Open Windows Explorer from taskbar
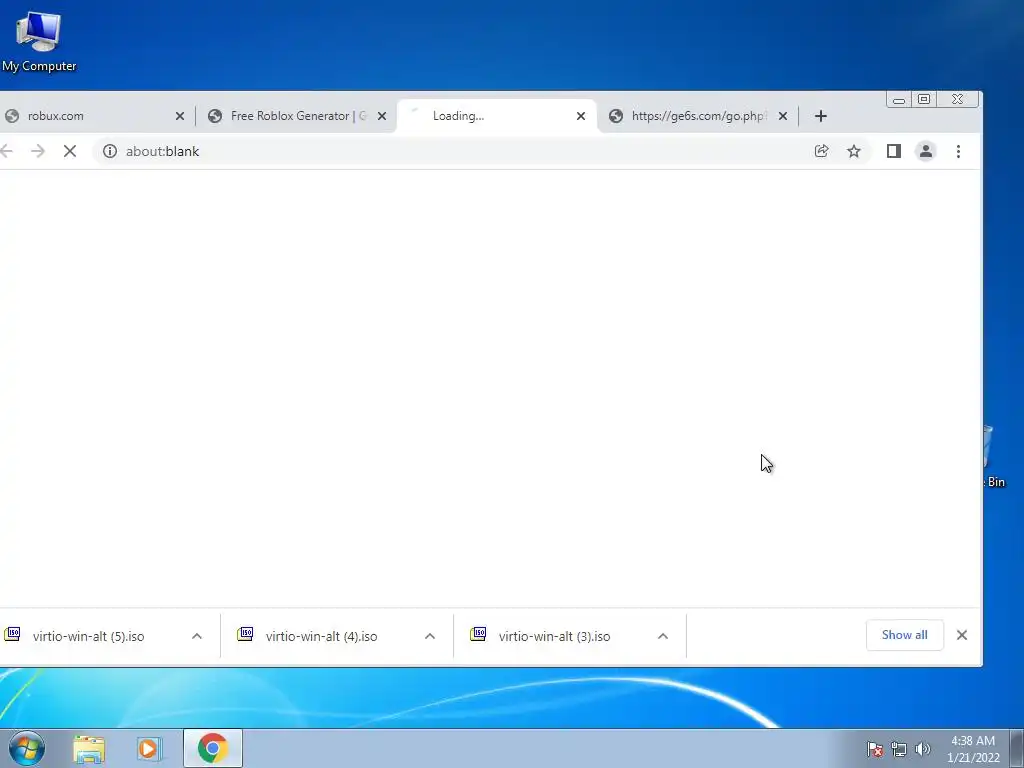The image size is (1024, 768). click(x=89, y=749)
